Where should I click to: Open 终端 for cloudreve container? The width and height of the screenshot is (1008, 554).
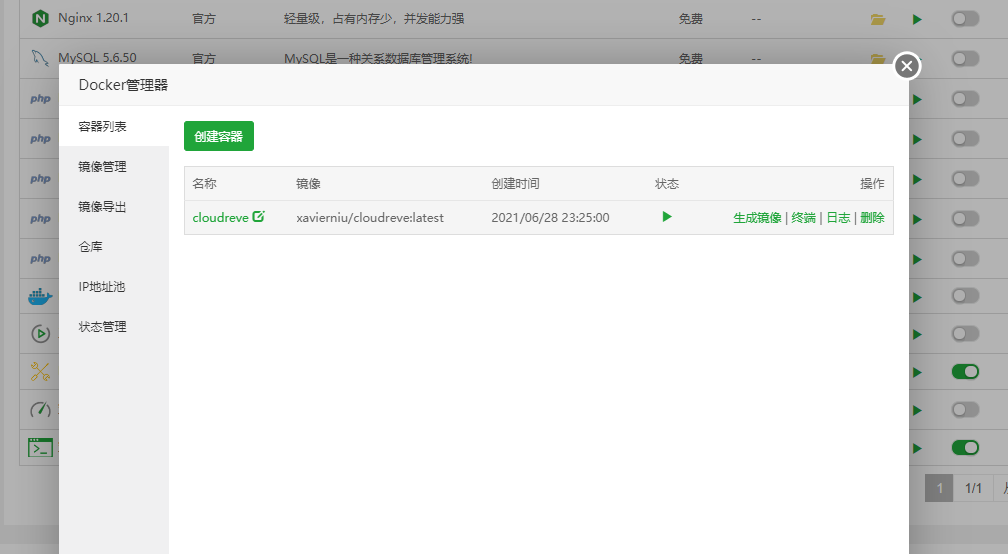pyautogui.click(x=804, y=218)
